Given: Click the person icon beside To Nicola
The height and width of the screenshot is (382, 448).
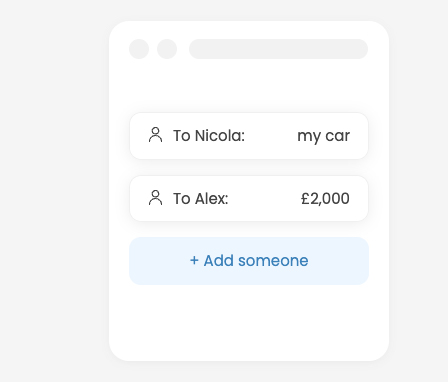Looking at the screenshot, I should click(x=155, y=135).
